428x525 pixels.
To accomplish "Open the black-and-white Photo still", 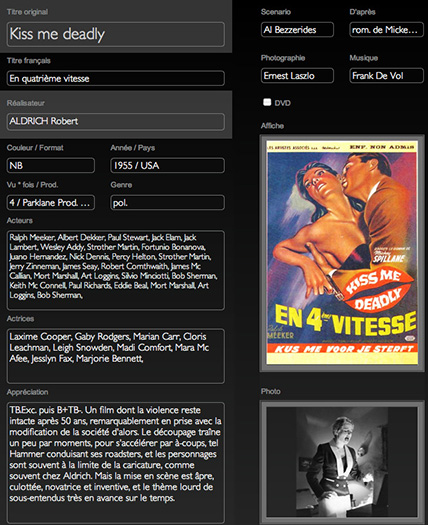I will tap(342, 462).
